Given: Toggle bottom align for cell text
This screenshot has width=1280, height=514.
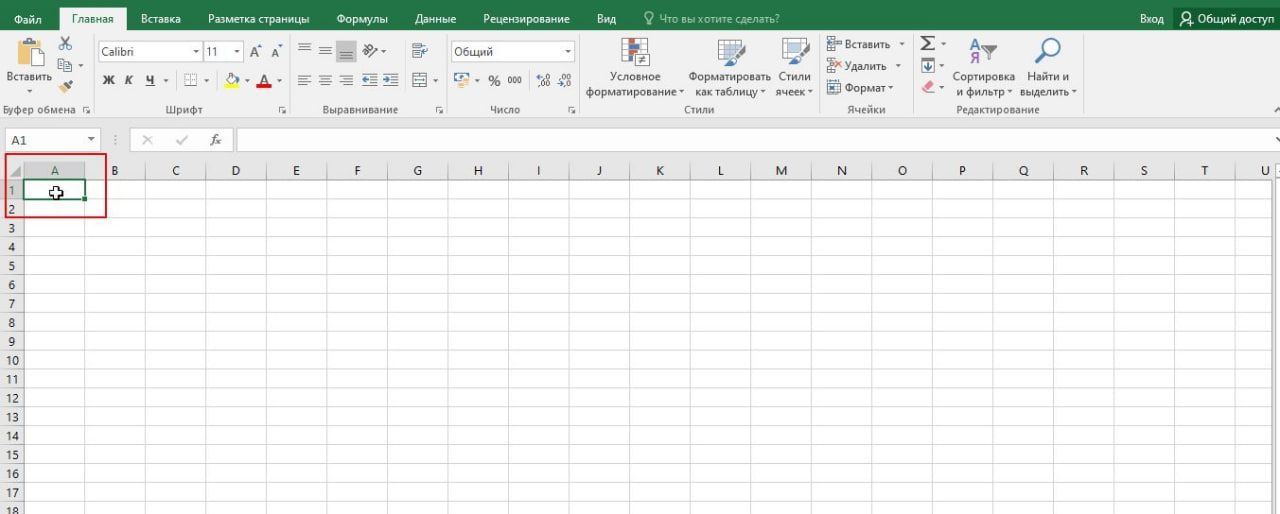Looking at the screenshot, I should (x=346, y=50).
